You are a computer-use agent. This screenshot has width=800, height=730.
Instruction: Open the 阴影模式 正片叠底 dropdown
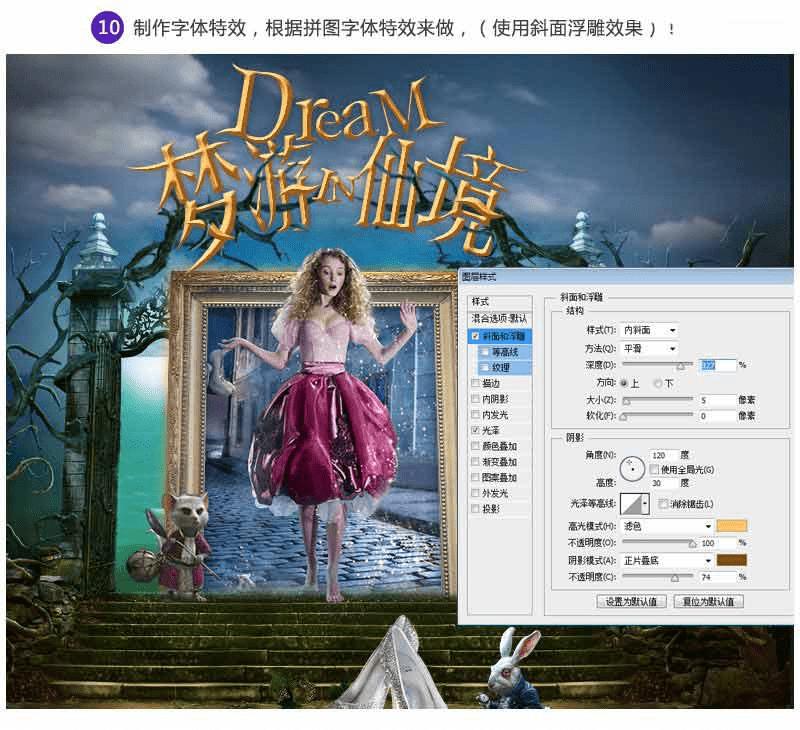tap(667, 560)
